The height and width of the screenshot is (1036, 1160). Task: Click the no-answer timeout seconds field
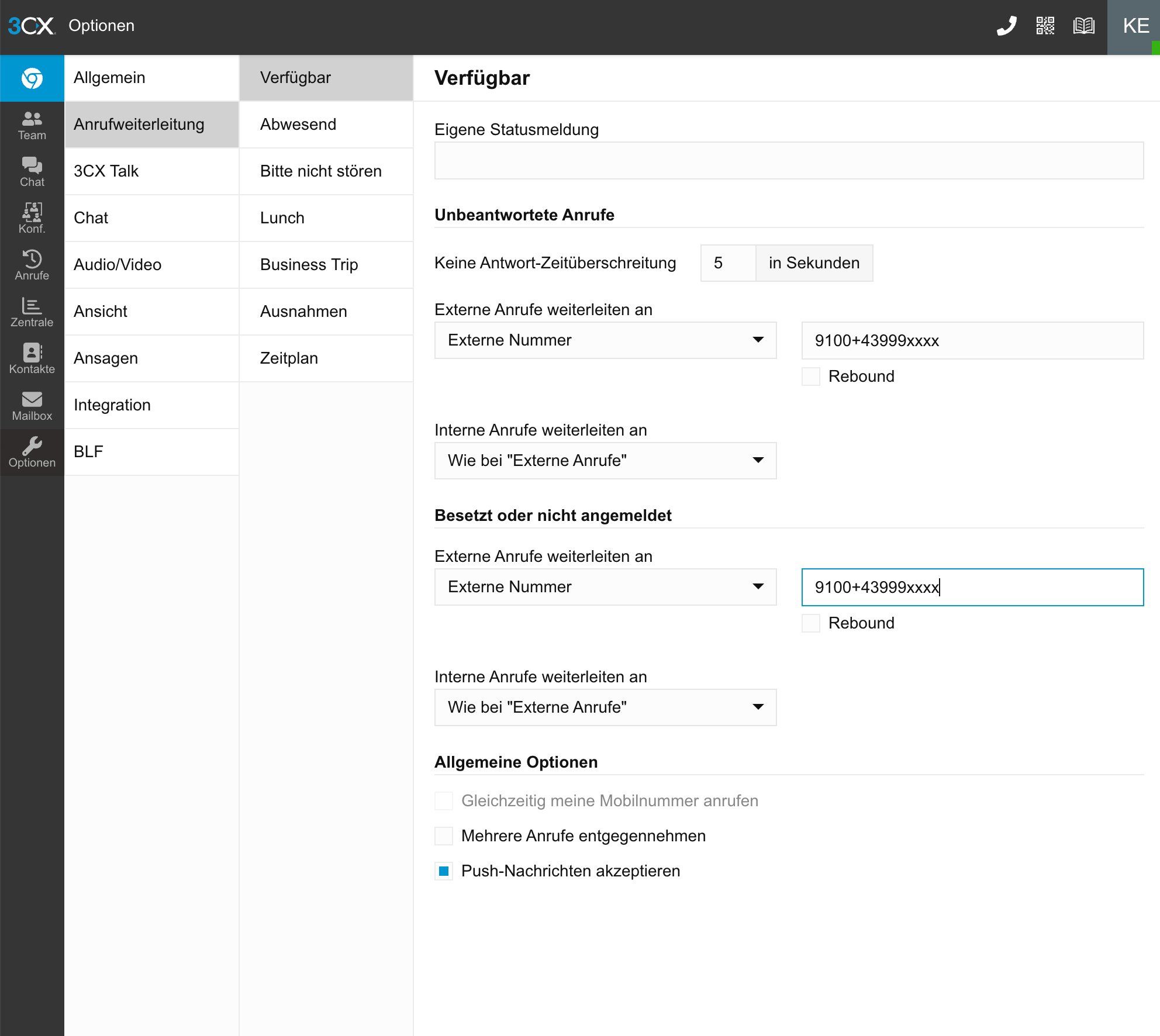point(728,263)
